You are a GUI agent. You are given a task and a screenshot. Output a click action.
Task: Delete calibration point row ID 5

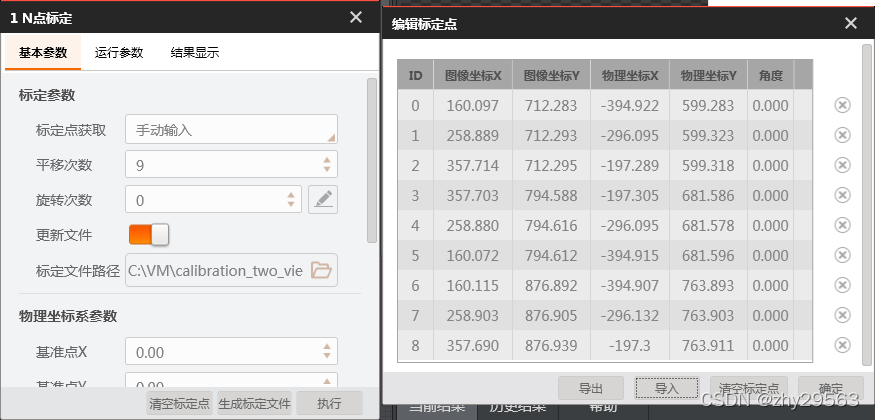coord(842,255)
